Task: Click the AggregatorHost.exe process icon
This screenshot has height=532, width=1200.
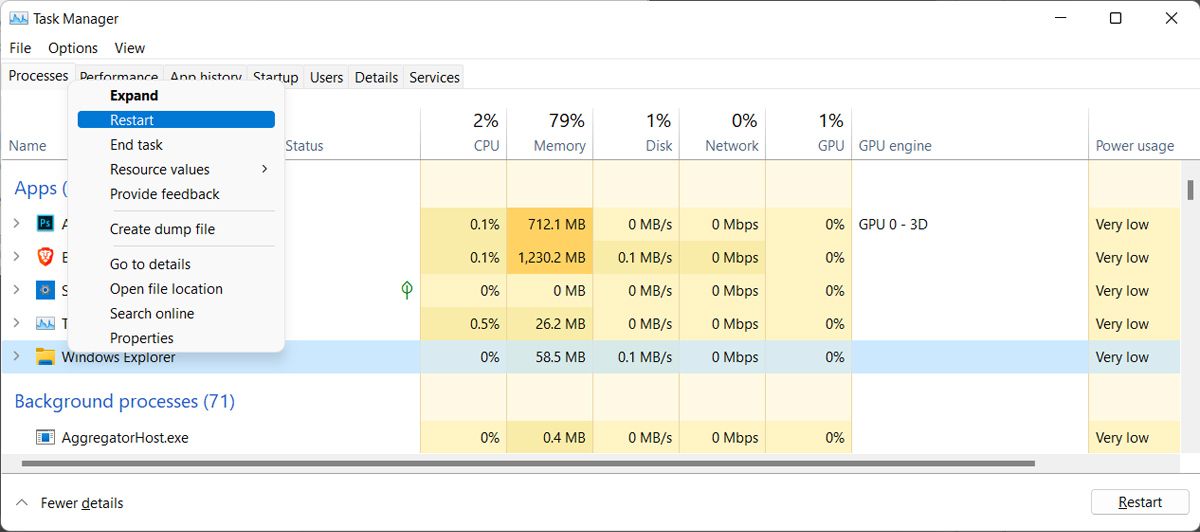Action: click(45, 437)
